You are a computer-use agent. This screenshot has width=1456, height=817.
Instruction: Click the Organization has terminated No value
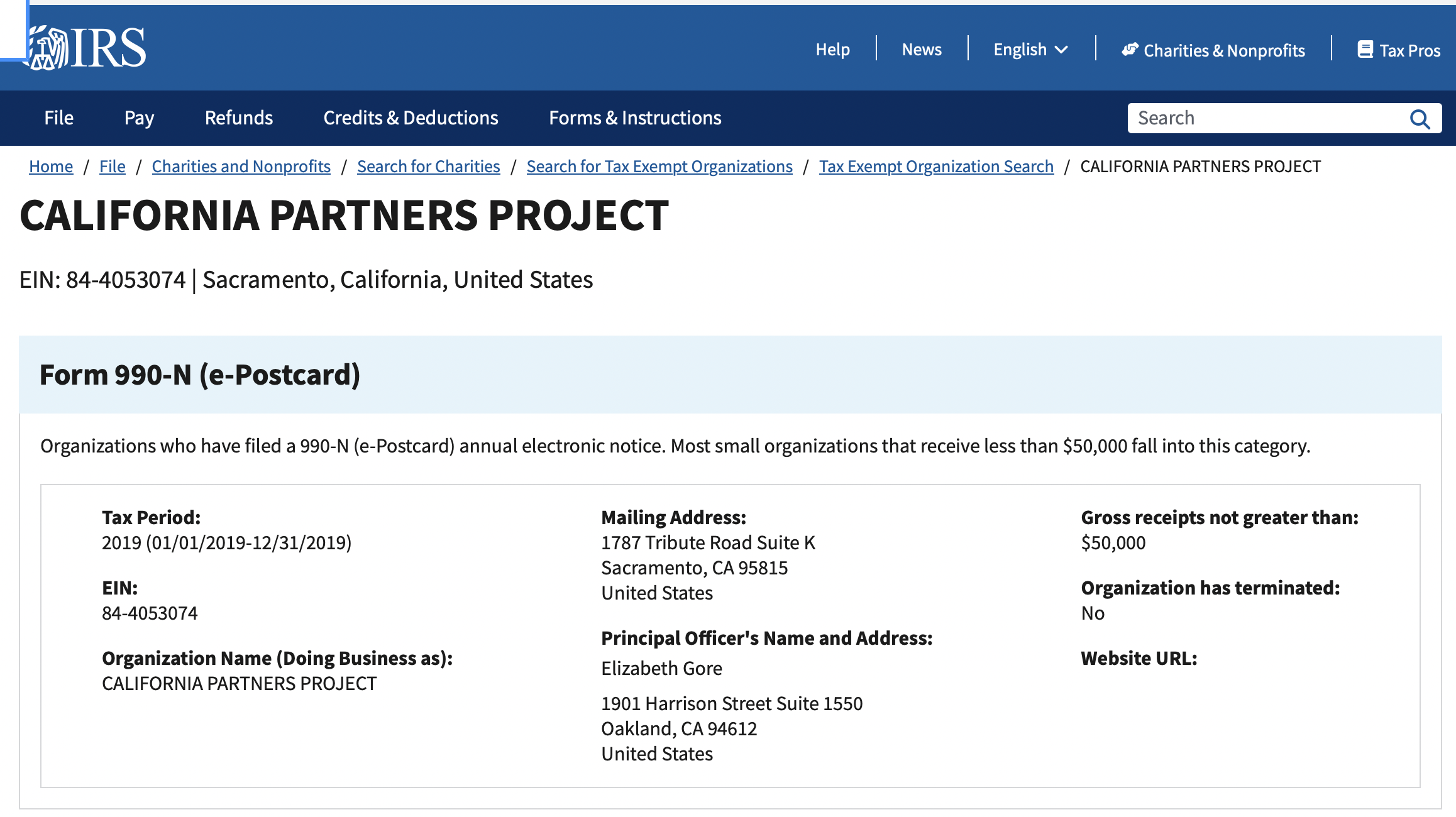tap(1093, 613)
